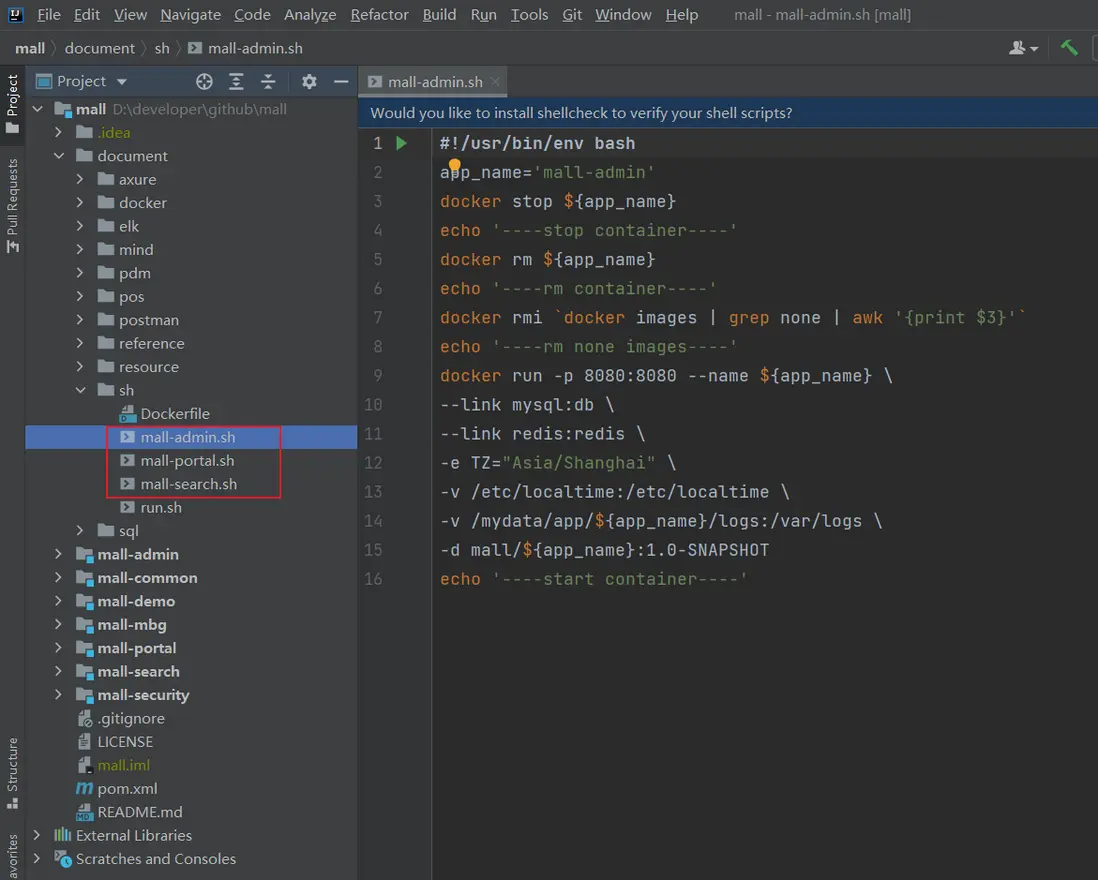Collapse the sh folder

[x=81, y=390]
